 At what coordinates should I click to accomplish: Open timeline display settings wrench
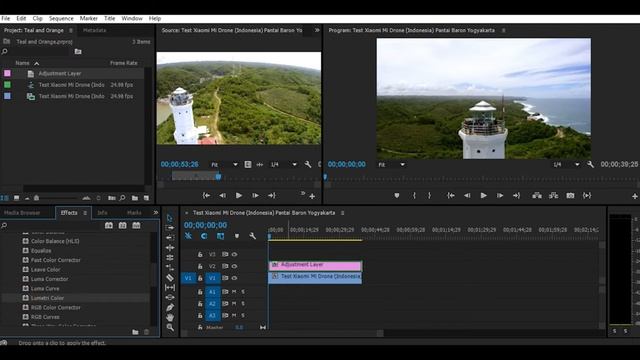[x=252, y=236]
